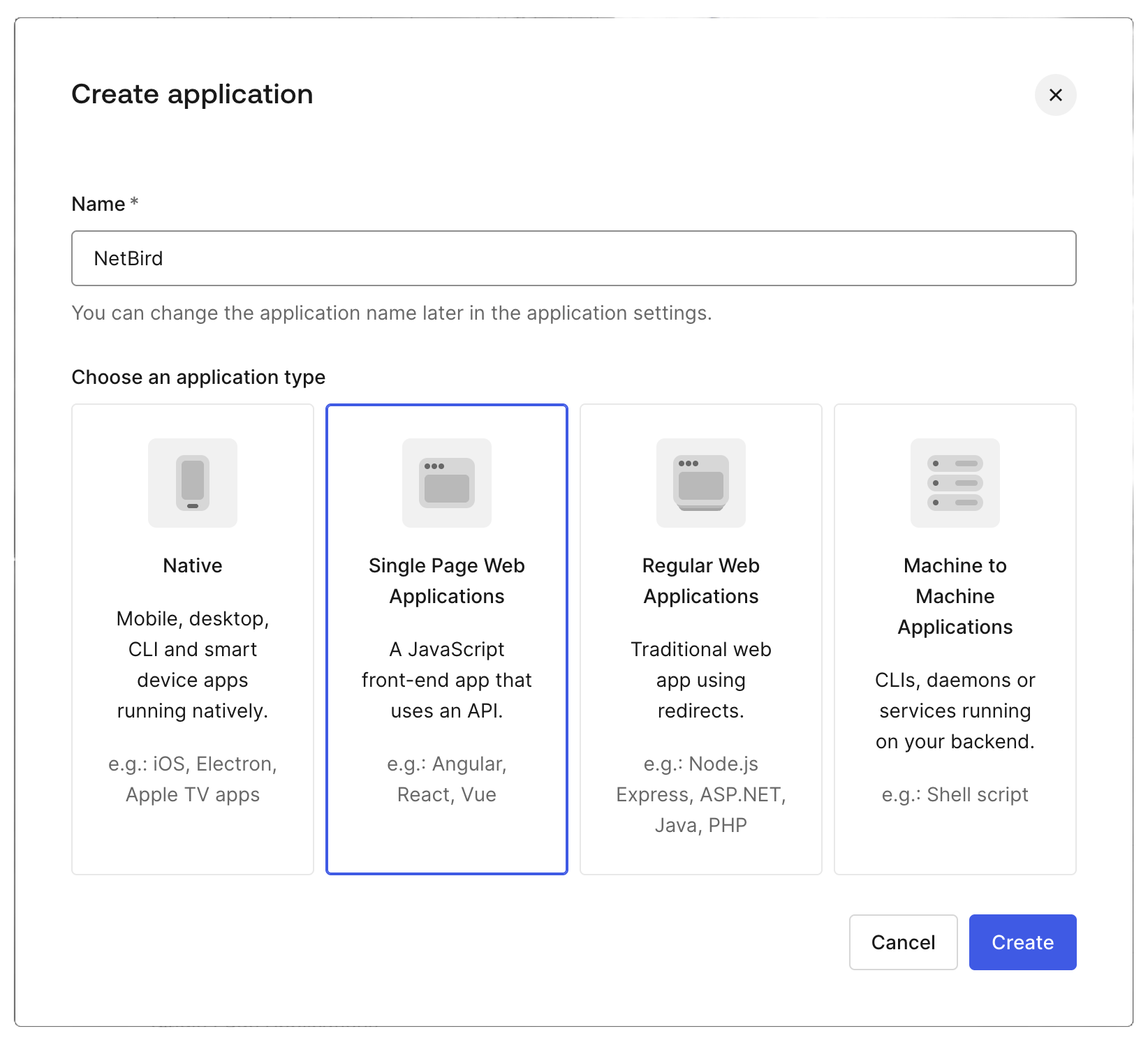
Task: Click the Native card's mobile device graphic
Action: pos(192,483)
